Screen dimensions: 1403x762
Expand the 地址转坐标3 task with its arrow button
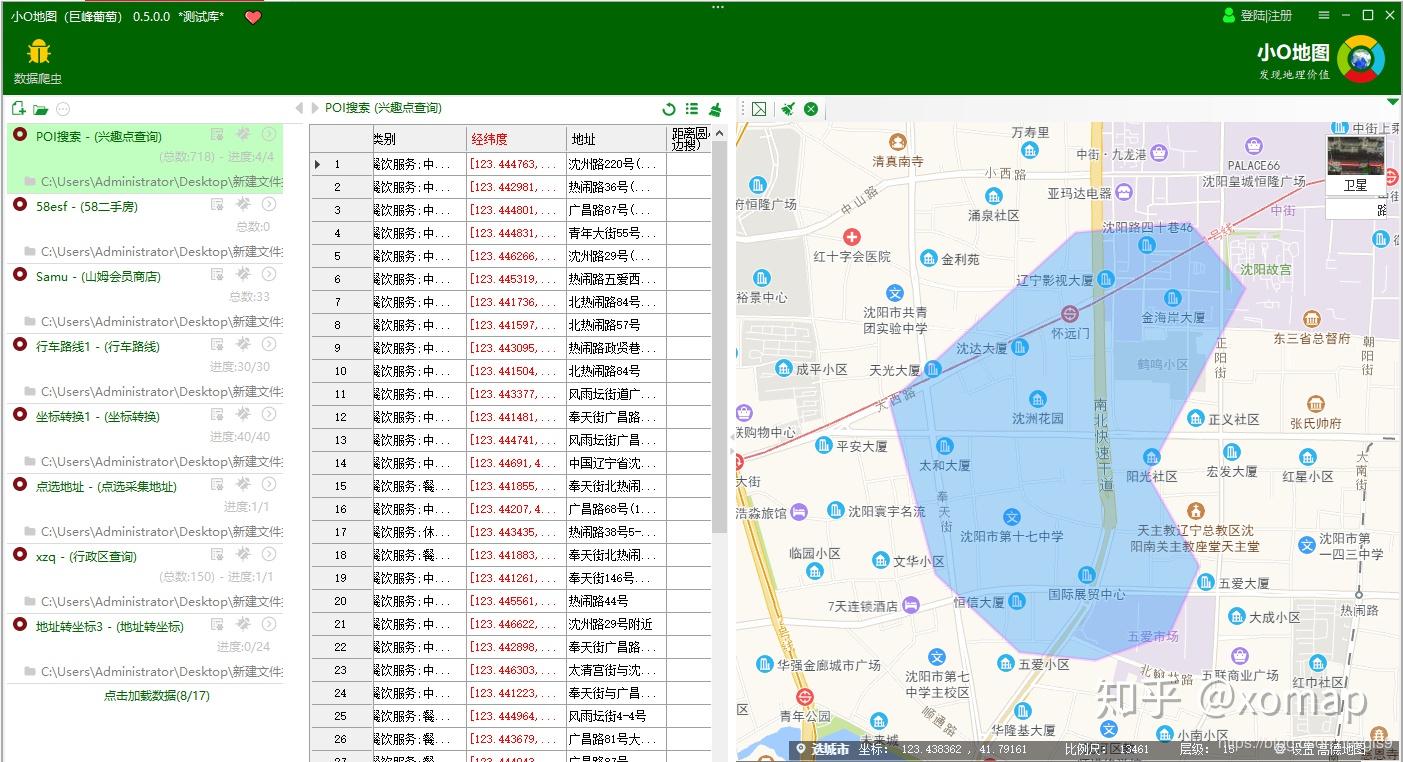(x=269, y=624)
